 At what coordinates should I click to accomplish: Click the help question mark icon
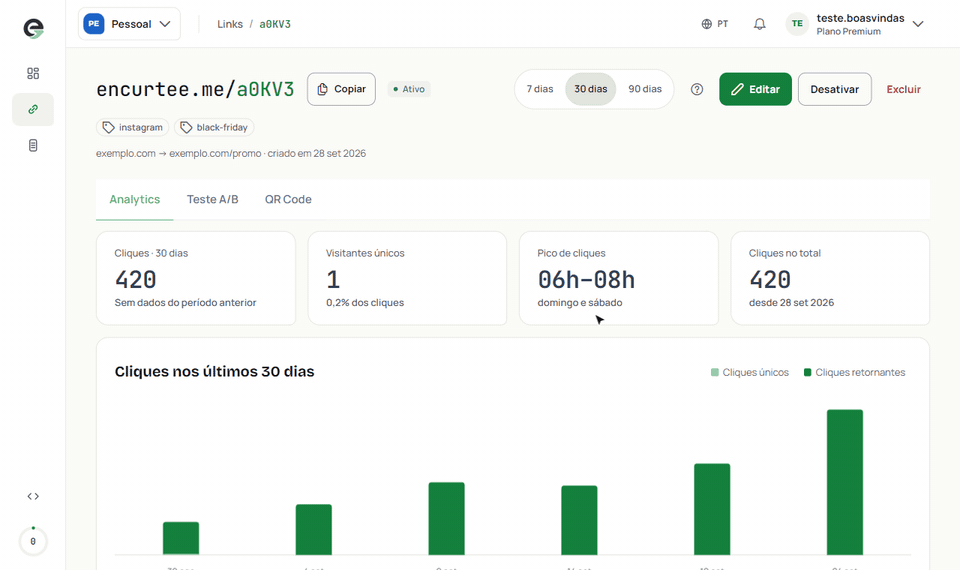697,89
